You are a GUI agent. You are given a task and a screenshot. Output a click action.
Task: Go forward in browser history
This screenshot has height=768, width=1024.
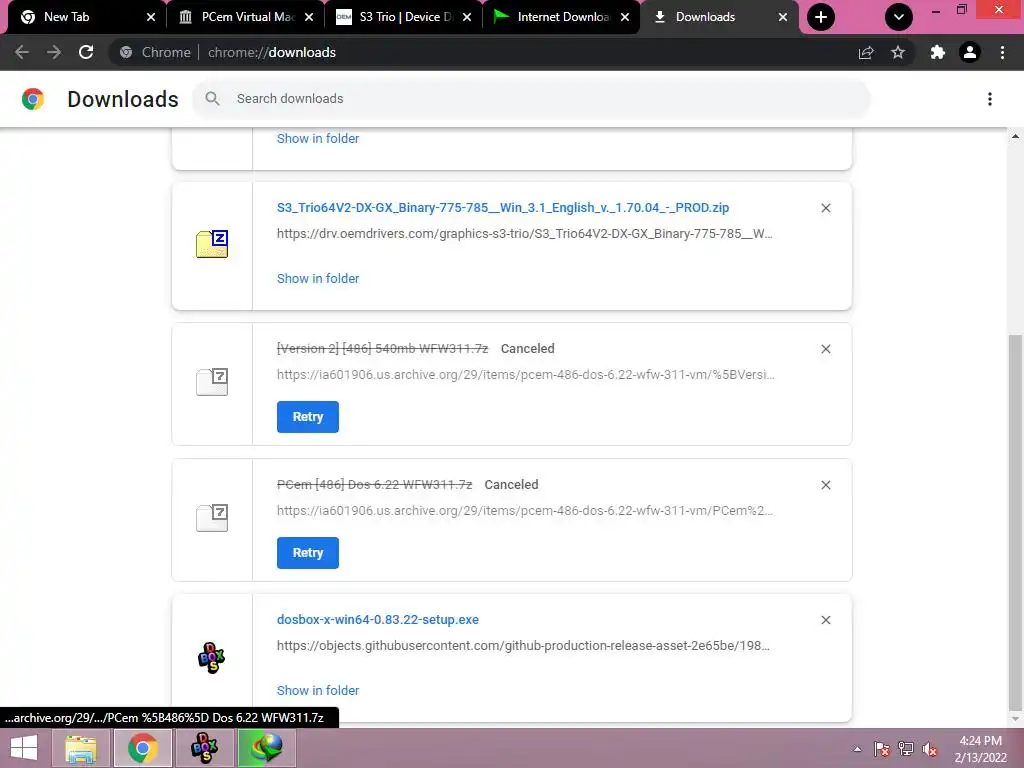[x=54, y=52]
